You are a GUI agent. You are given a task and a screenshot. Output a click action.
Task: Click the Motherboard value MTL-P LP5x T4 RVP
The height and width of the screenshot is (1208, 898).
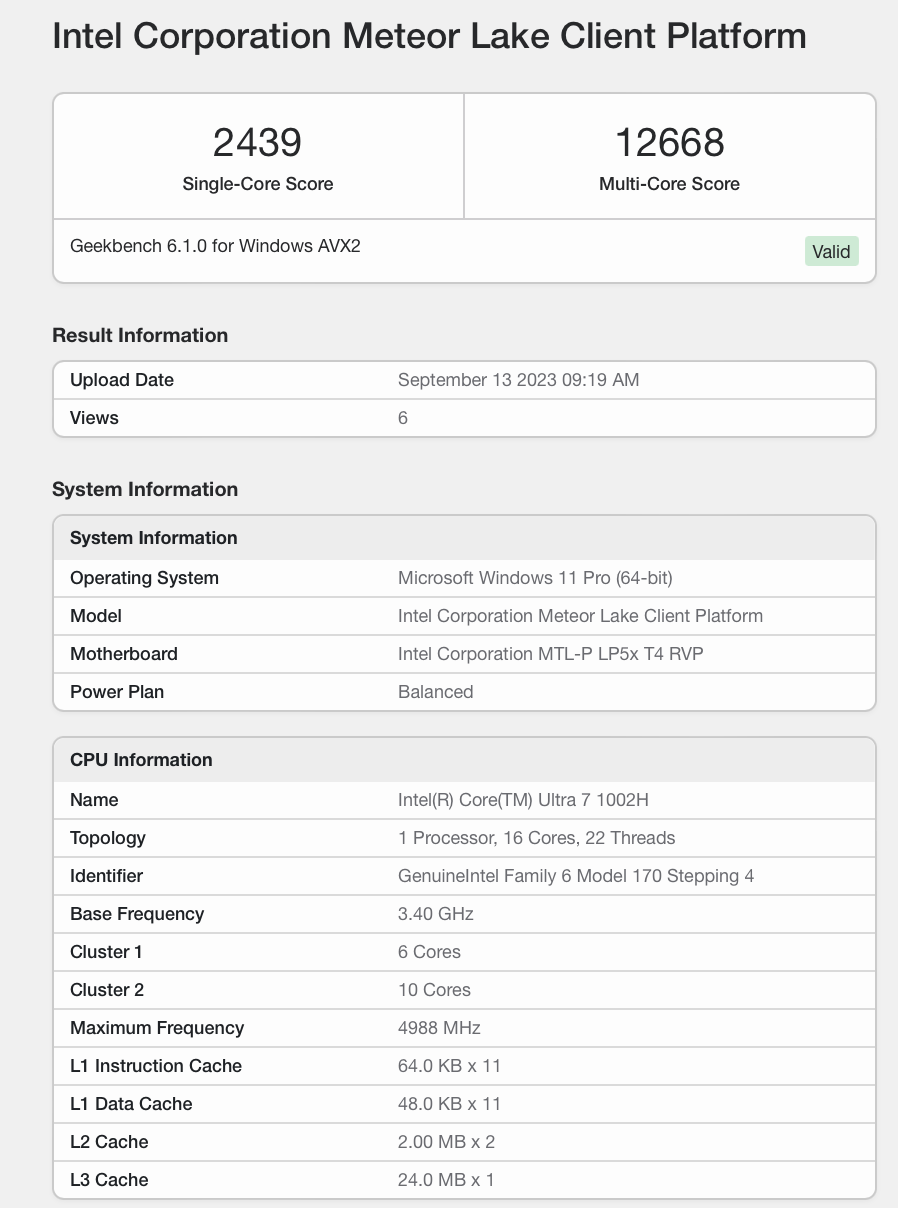click(555, 654)
